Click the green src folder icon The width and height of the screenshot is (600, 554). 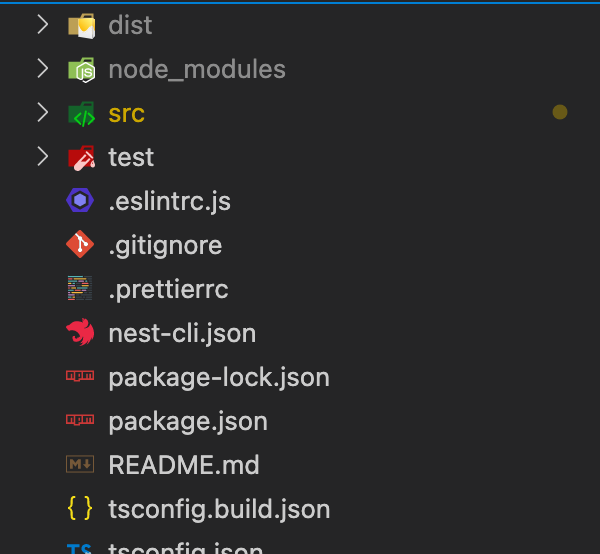pos(82,114)
